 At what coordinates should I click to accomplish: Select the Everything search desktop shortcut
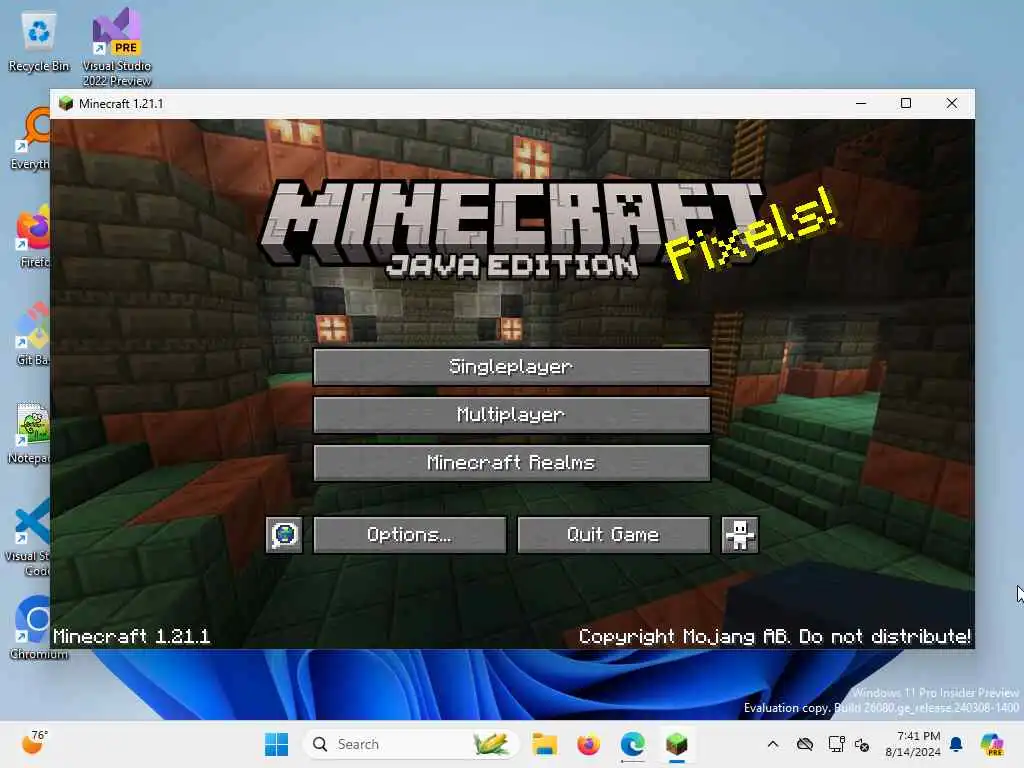tap(30, 139)
